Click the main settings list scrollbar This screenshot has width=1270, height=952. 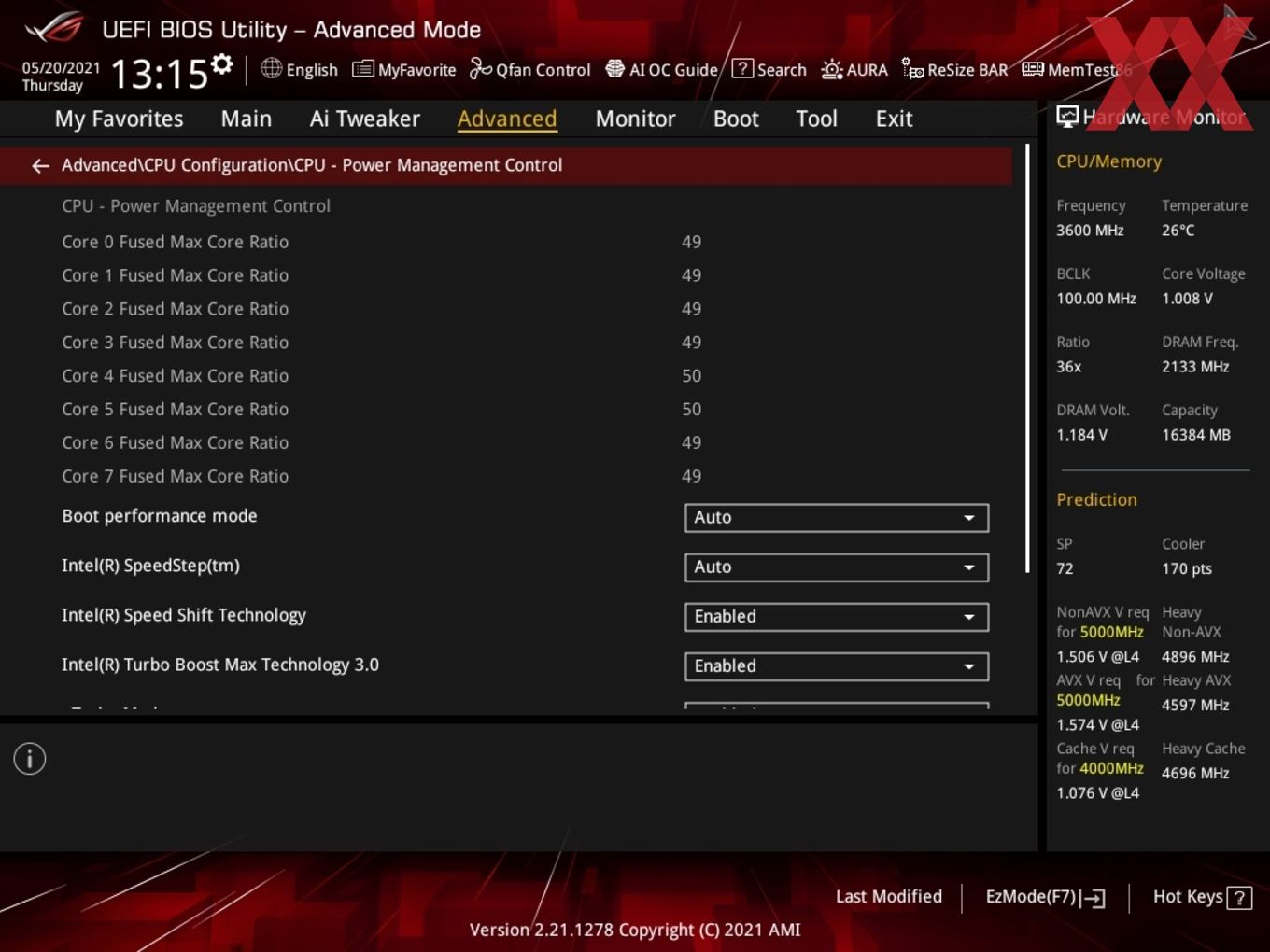click(x=1028, y=359)
